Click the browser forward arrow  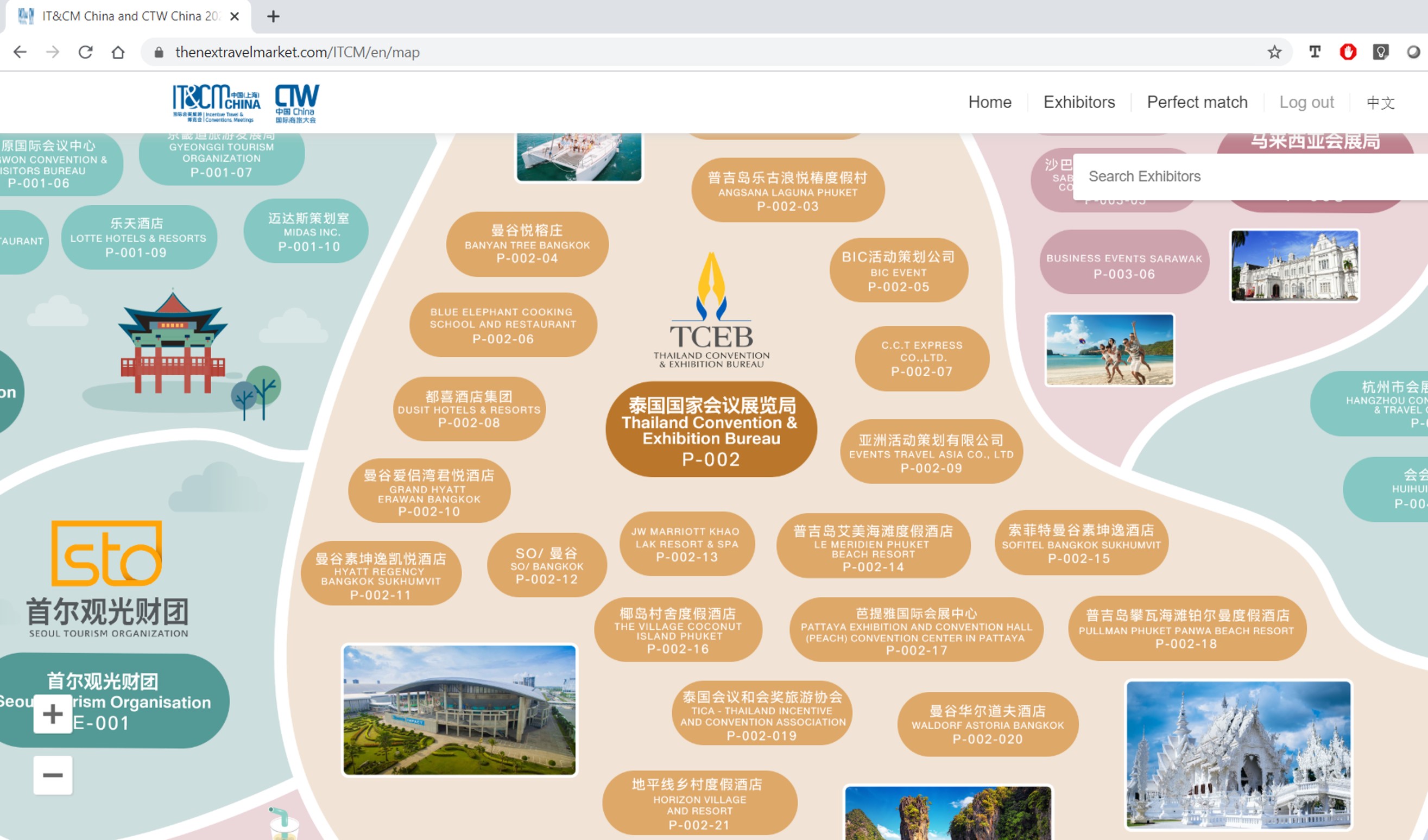point(53,52)
